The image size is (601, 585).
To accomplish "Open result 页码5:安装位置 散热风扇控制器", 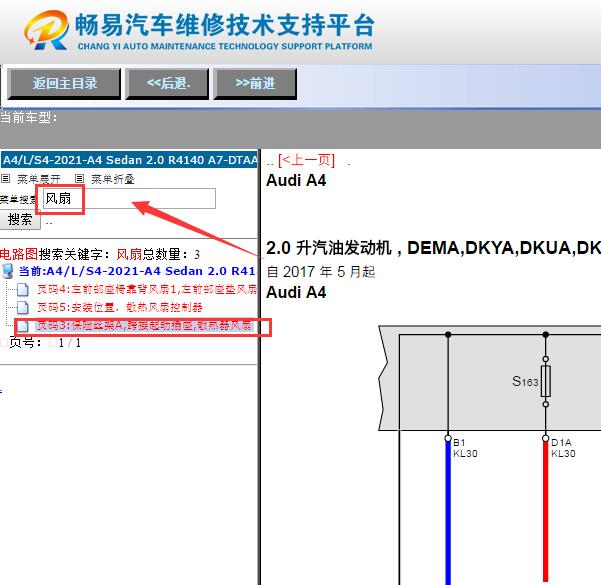I will [120, 307].
